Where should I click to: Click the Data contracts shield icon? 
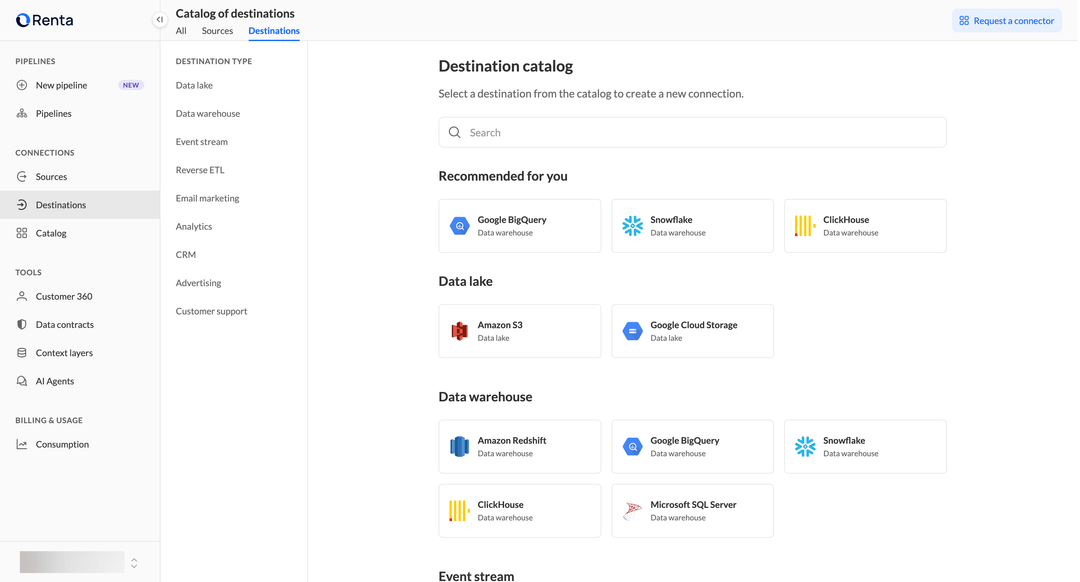(x=22, y=325)
